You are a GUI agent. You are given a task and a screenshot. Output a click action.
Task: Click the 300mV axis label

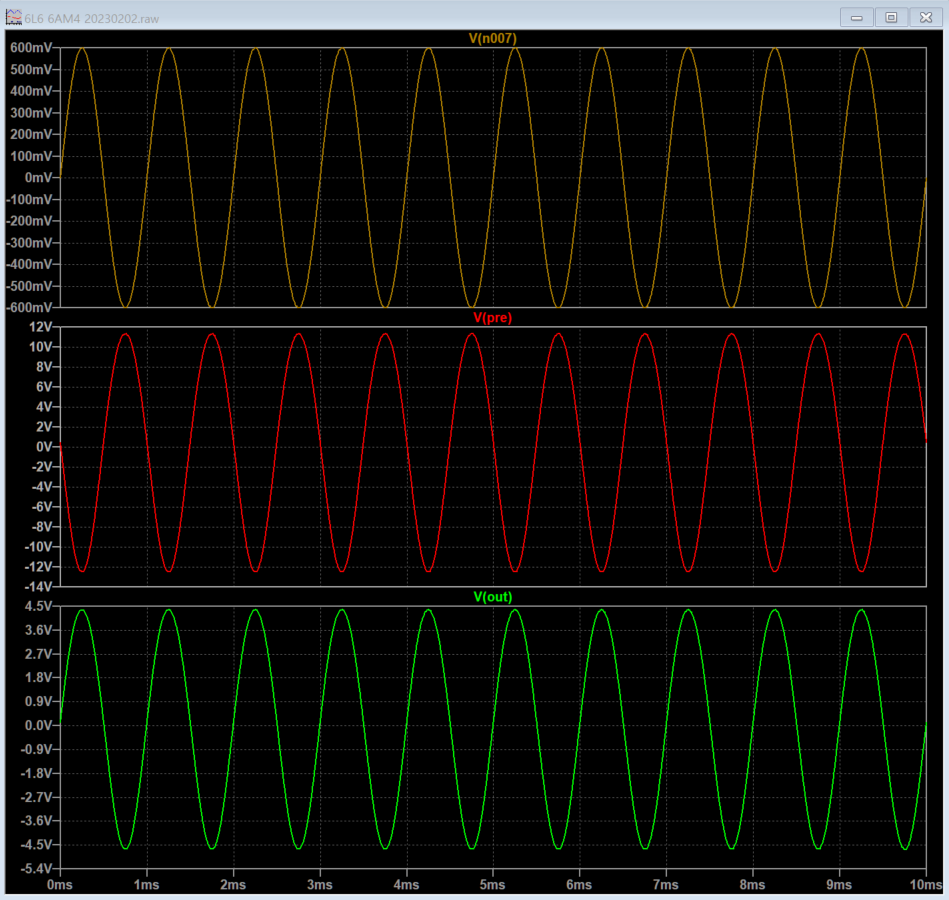pyautogui.click(x=30, y=113)
